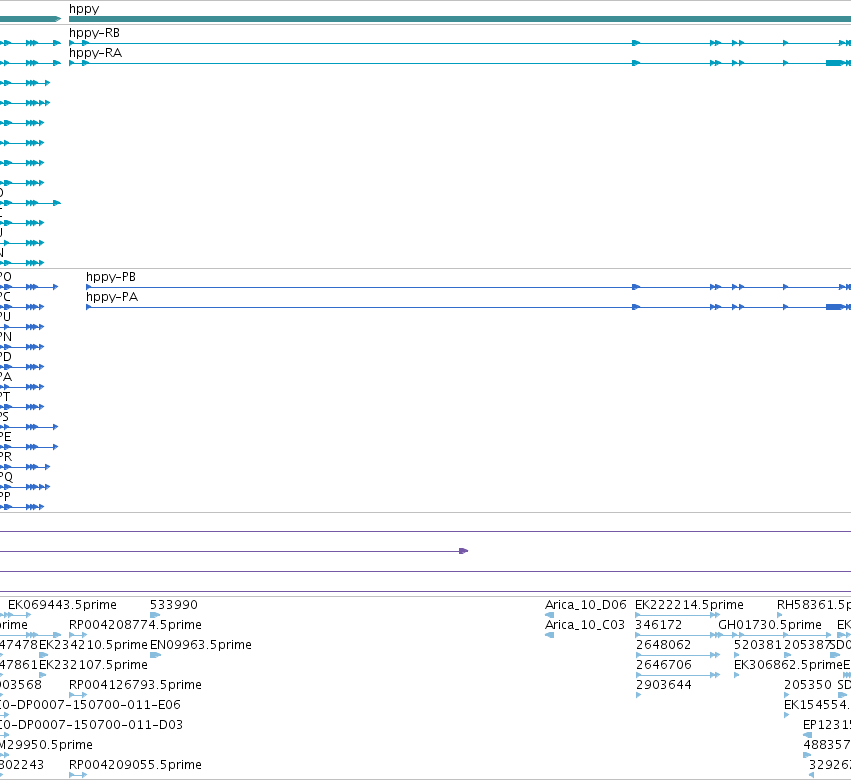Screen dimensions: 851x780
Task: Click the feature line under 2648062
Action: [x=677, y=655]
